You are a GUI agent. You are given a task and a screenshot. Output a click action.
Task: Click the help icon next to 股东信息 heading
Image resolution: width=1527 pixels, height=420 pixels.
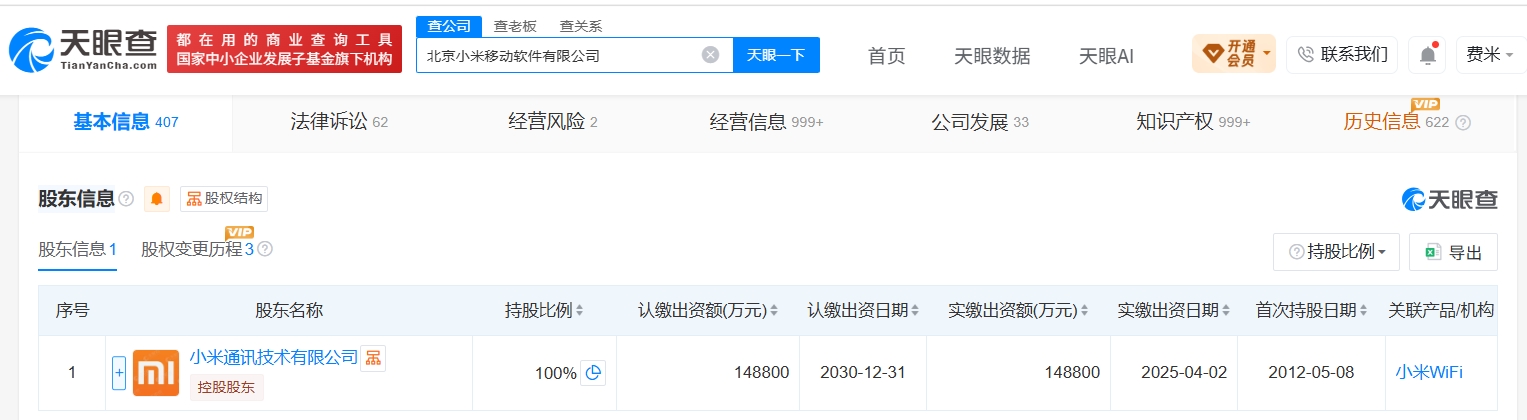(x=126, y=199)
